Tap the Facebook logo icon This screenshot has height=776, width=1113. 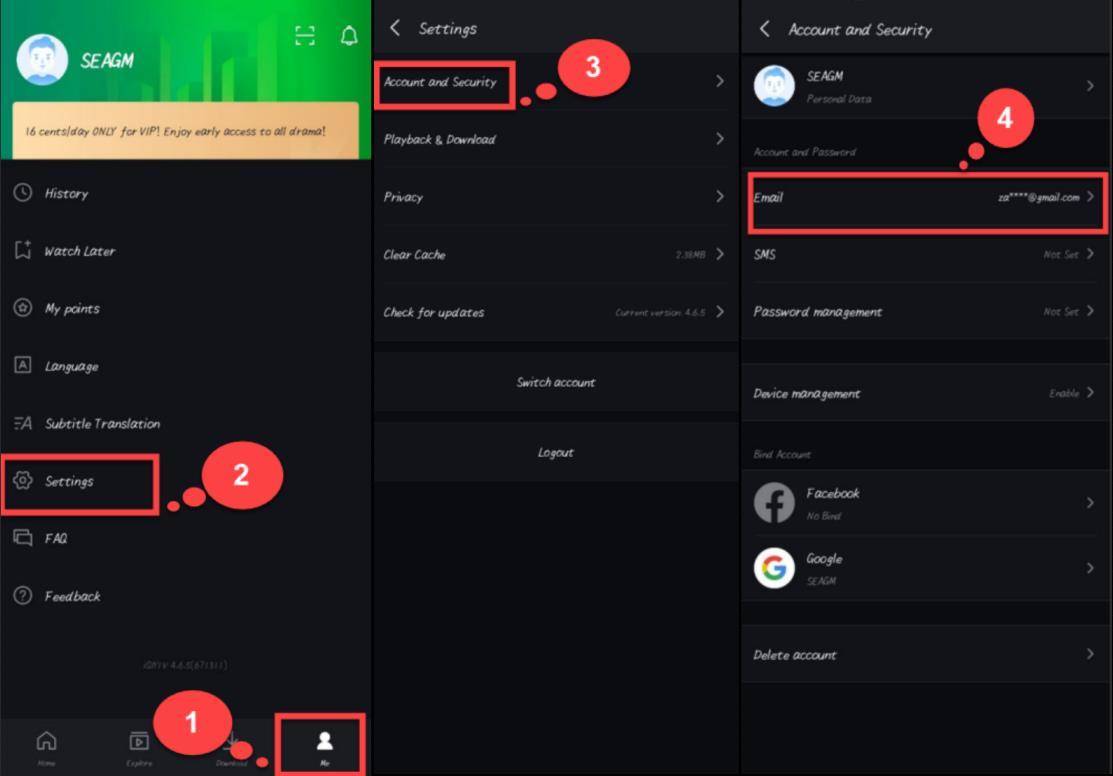774,503
